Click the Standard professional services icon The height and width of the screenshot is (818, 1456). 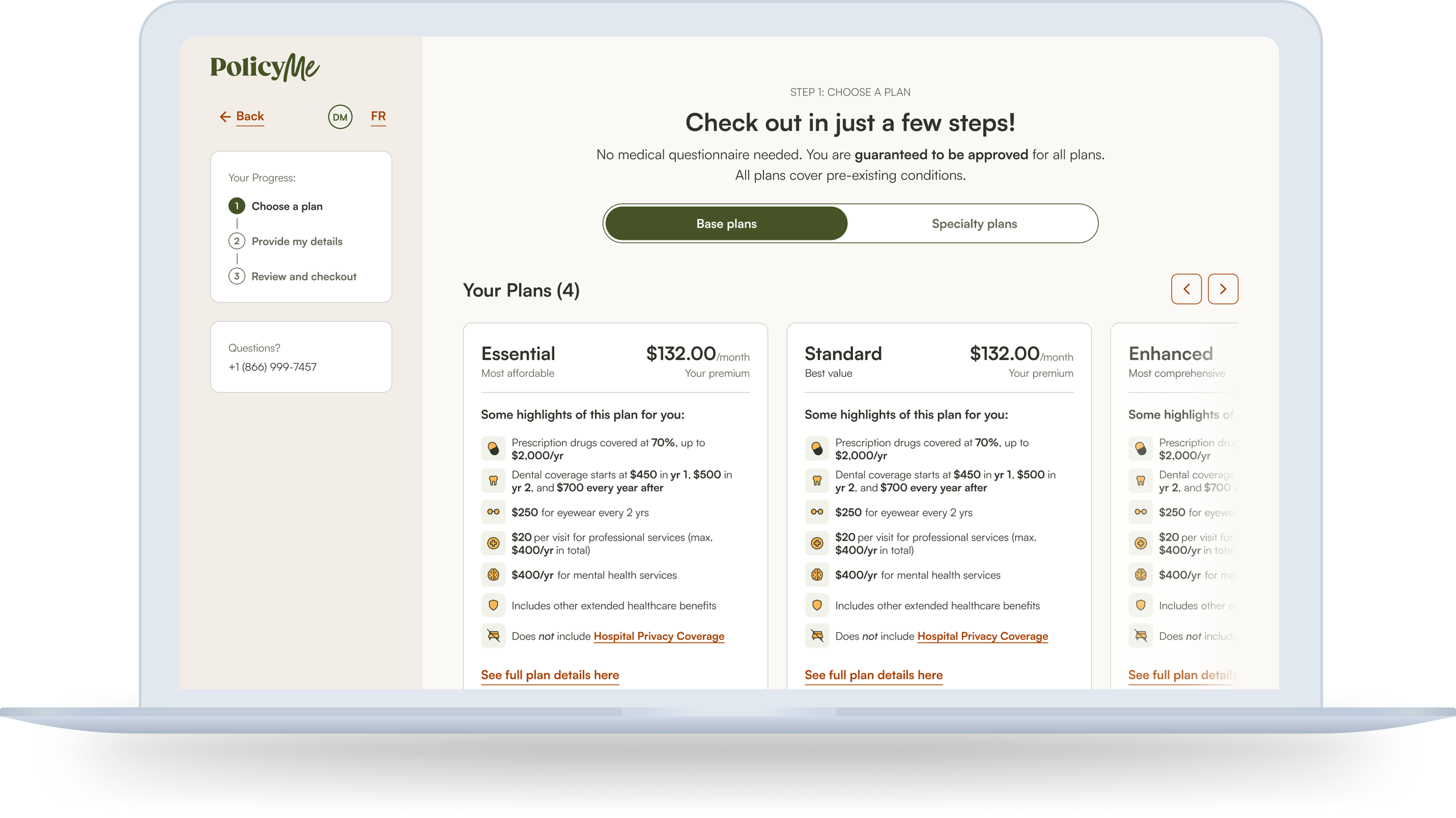tap(817, 543)
